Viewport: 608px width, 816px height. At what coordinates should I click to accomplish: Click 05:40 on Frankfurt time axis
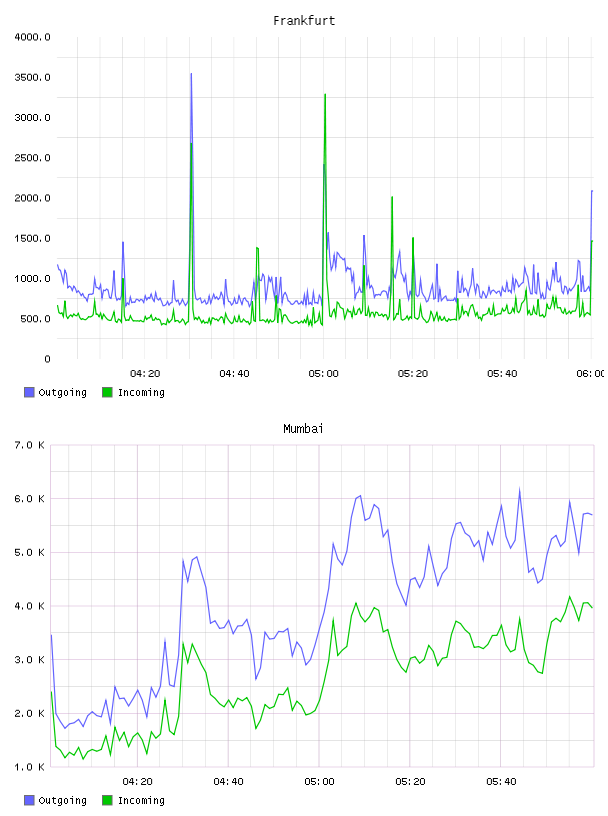tap(502, 374)
